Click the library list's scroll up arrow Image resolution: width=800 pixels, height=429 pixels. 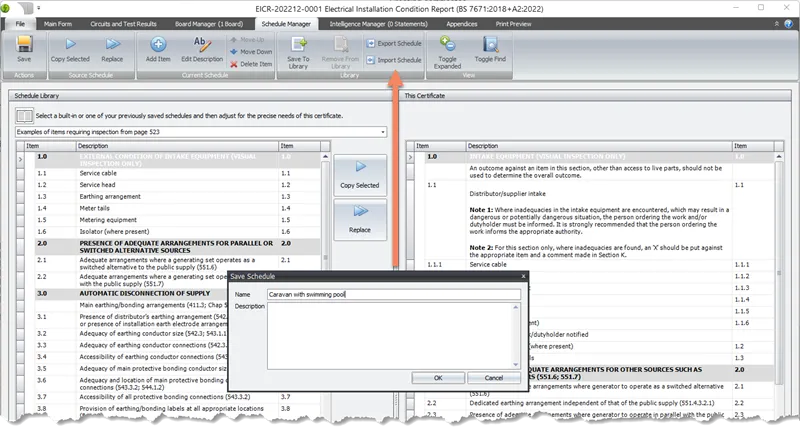tap(326, 157)
